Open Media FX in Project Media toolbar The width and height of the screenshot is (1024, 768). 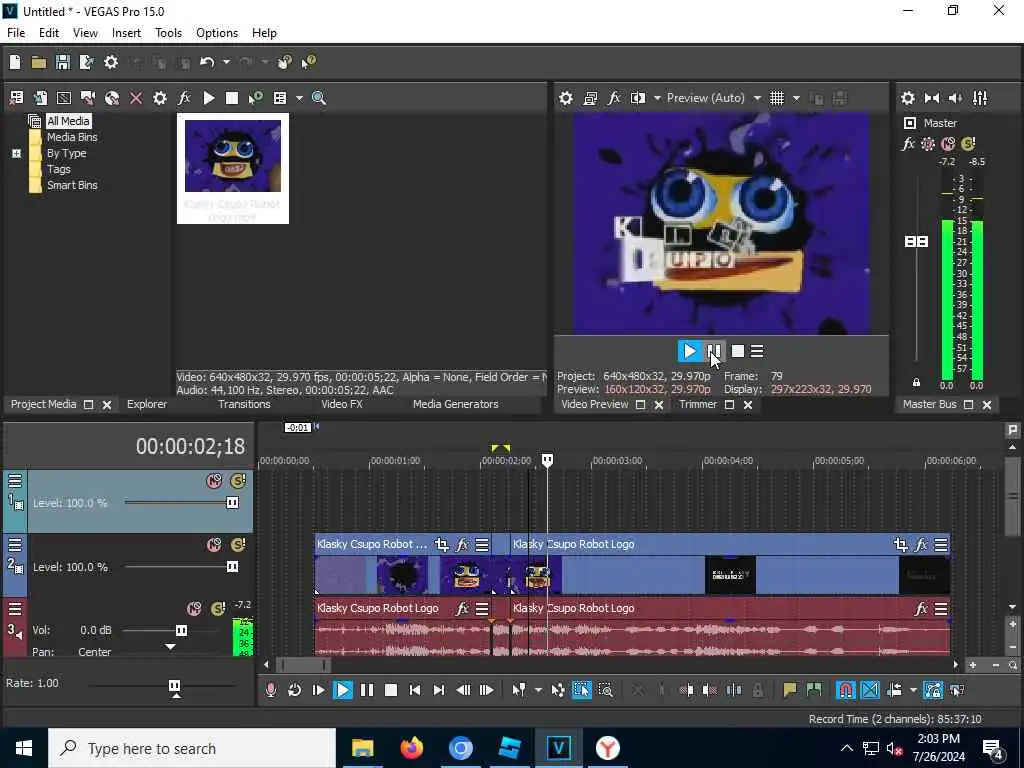(x=184, y=98)
